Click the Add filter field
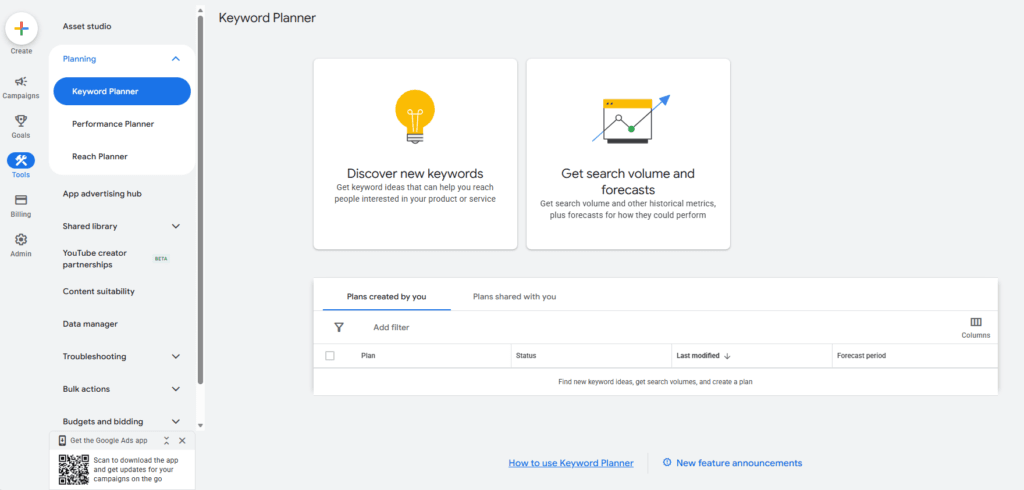Image resolution: width=1024 pixels, height=490 pixels. pyautogui.click(x=391, y=327)
